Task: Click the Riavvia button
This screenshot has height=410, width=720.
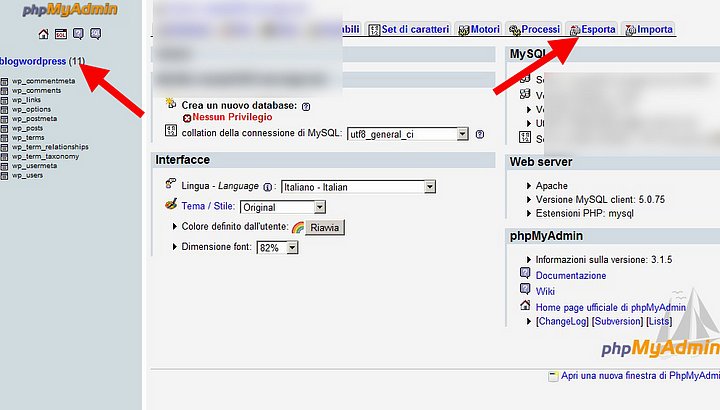Action: tap(325, 228)
